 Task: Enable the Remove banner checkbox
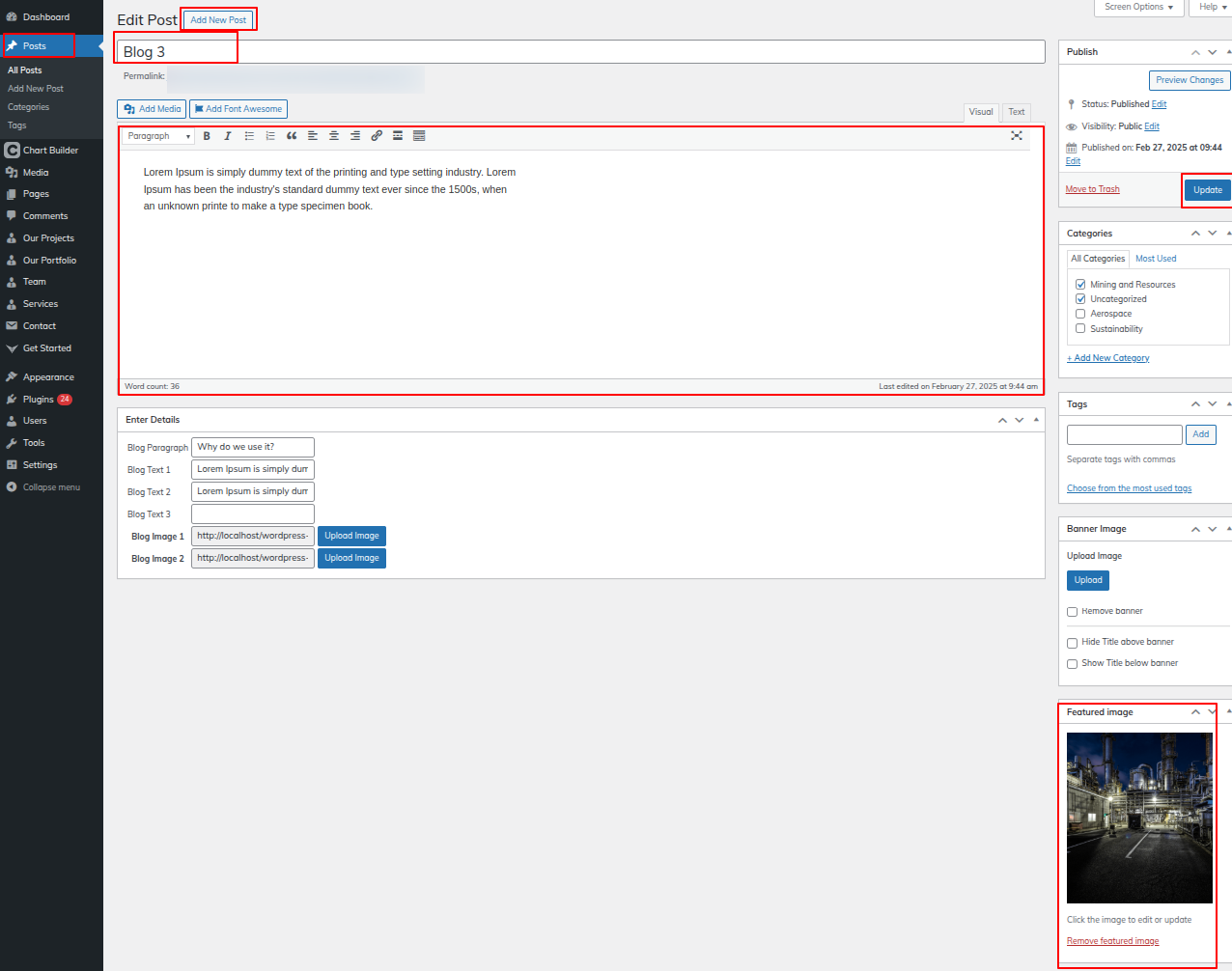tap(1072, 612)
